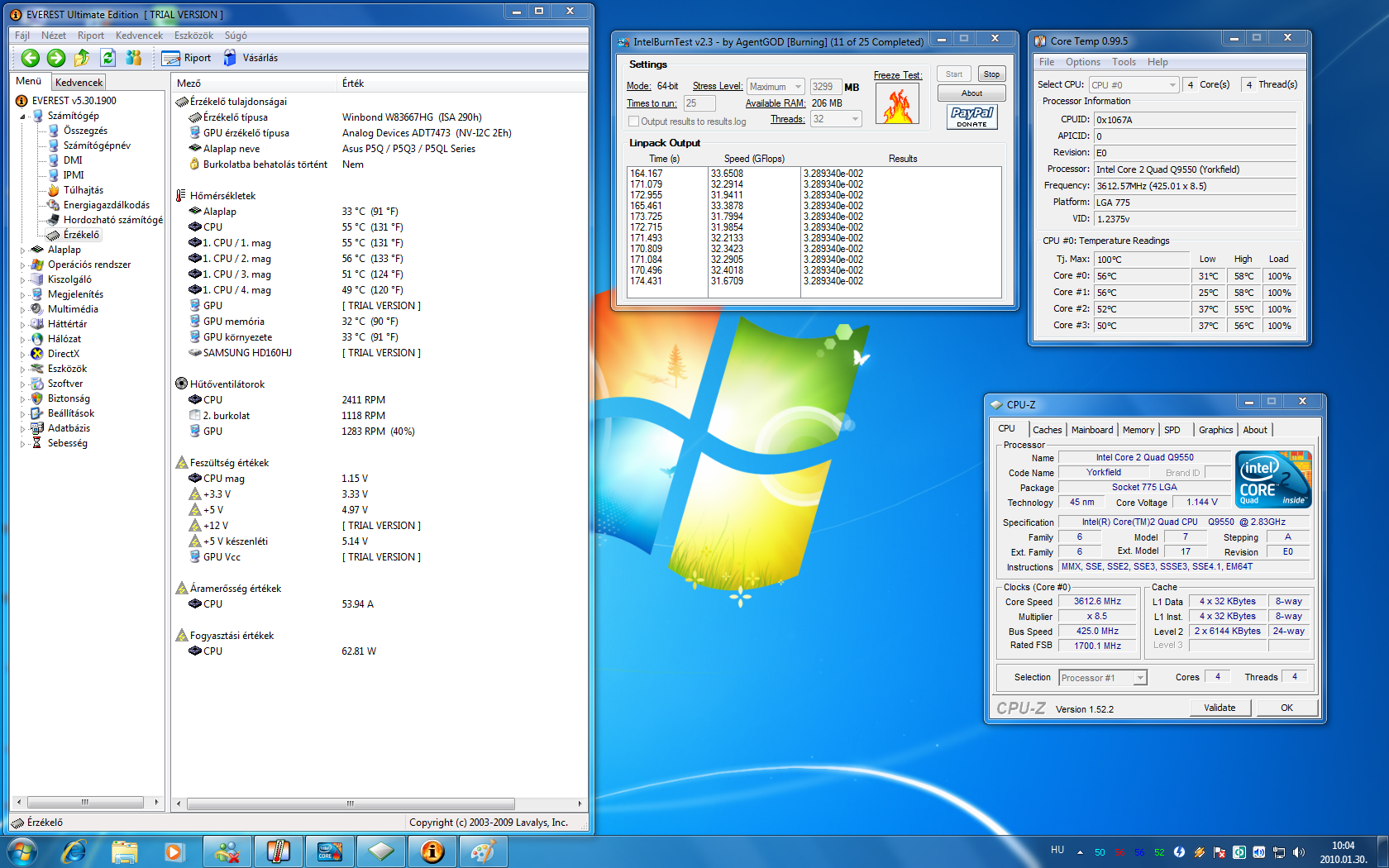
Task: Click the Intel Core 2 Quad logo in CPU-Z
Action: (1273, 479)
